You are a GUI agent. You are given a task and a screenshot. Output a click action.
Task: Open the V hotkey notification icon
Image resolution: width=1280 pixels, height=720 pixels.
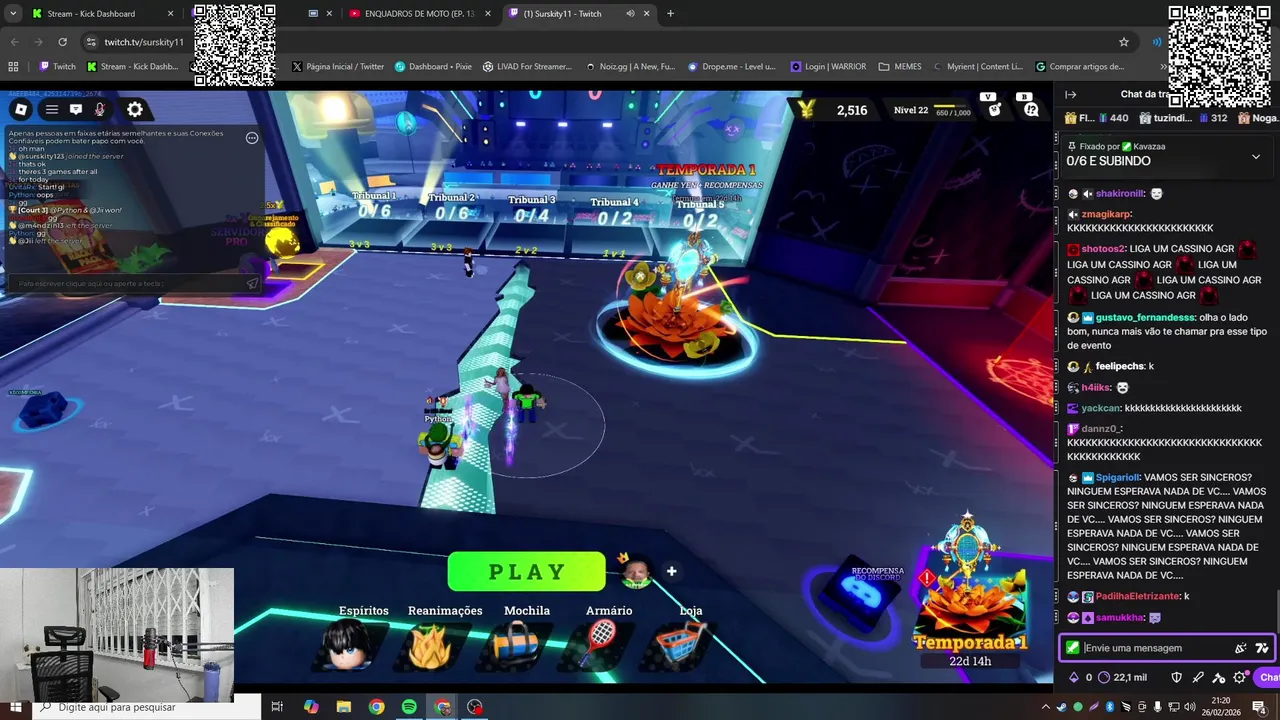tap(992, 106)
